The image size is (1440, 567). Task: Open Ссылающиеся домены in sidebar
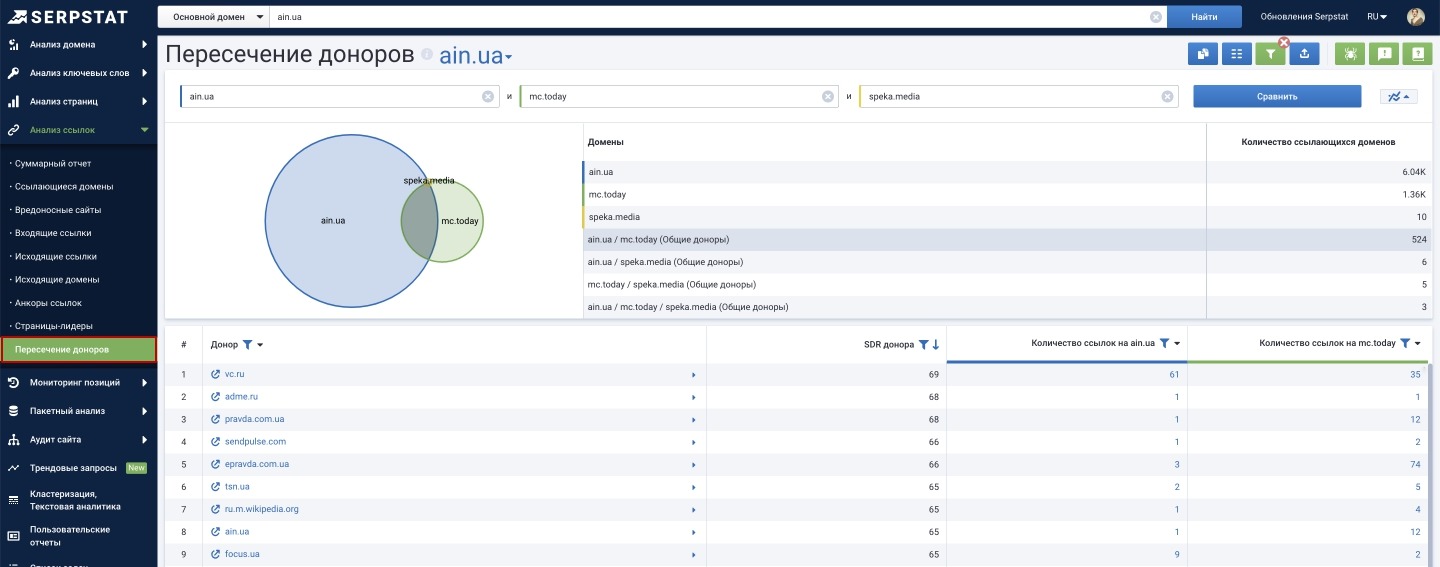[64, 186]
